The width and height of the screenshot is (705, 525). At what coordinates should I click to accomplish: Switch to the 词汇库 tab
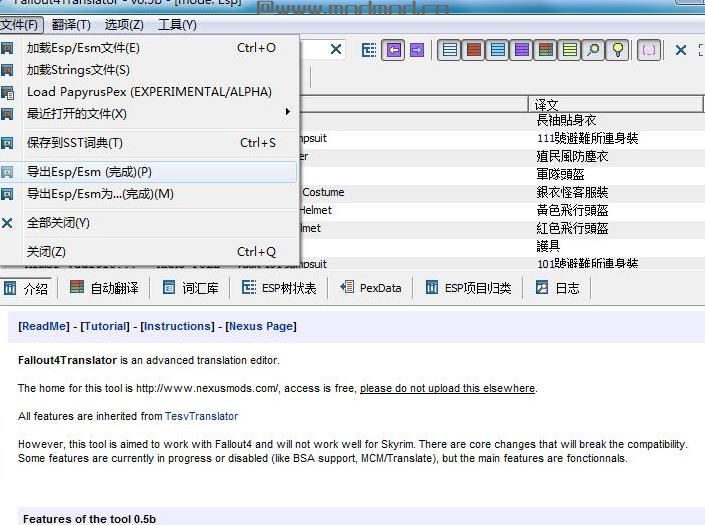[191, 288]
